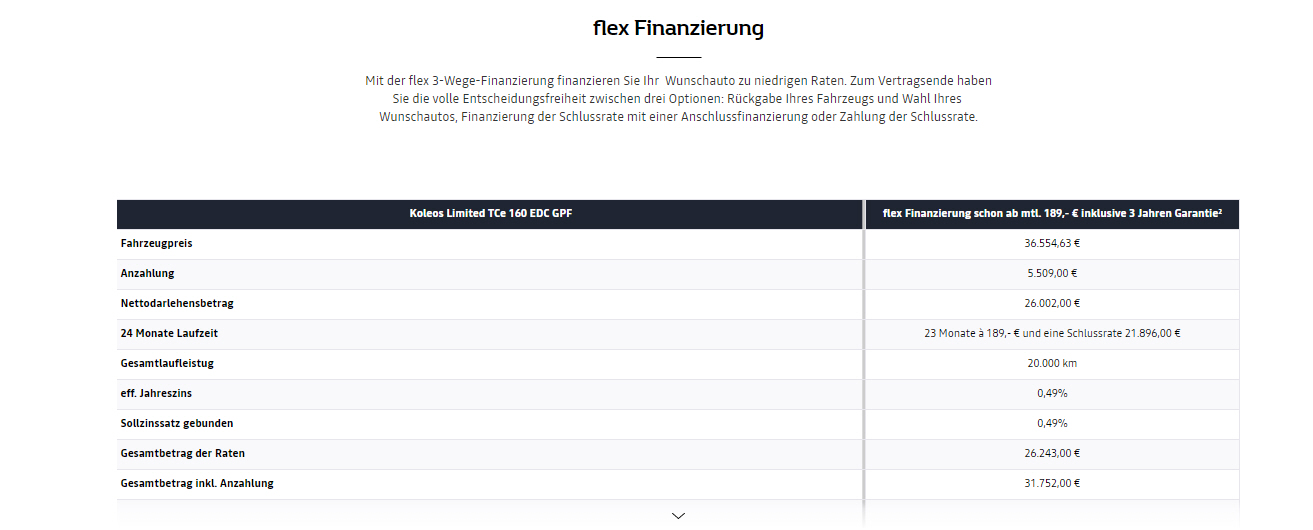1313x530 pixels.
Task: Click the Koleos Limited TCe 160 column header
Action: (491, 213)
